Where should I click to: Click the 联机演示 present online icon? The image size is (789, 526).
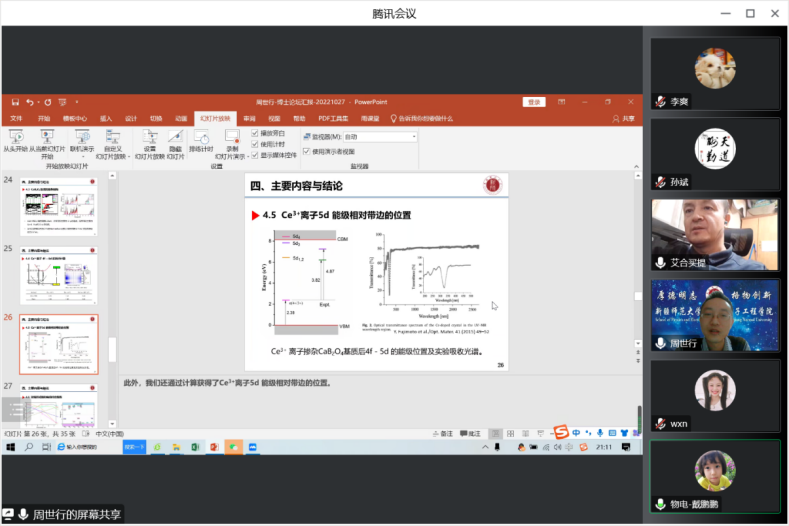(82, 136)
